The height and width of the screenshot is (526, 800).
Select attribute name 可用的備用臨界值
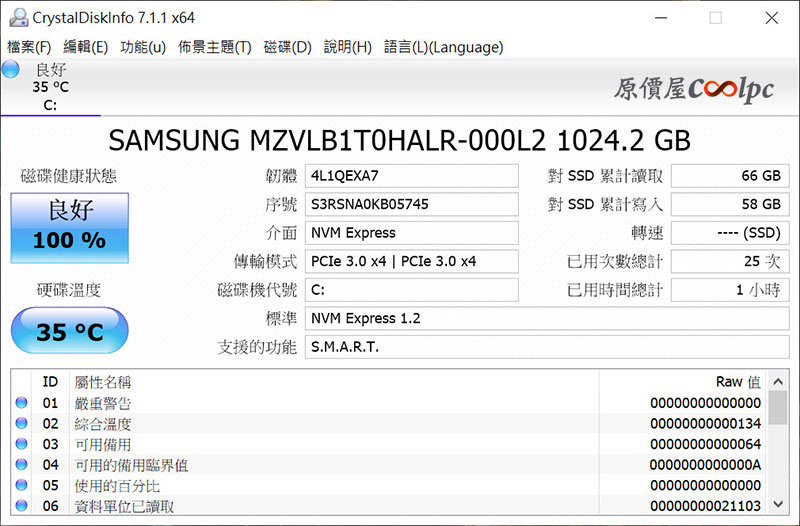[x=131, y=465]
